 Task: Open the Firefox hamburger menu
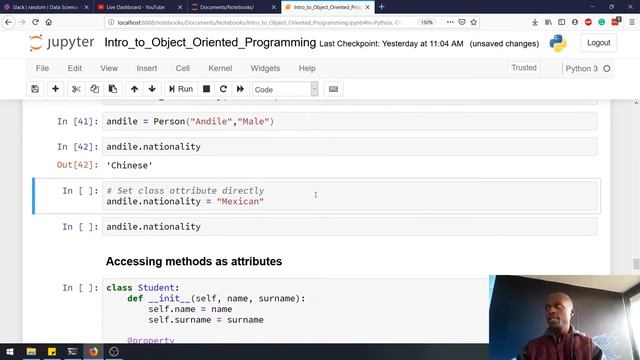[632, 22]
